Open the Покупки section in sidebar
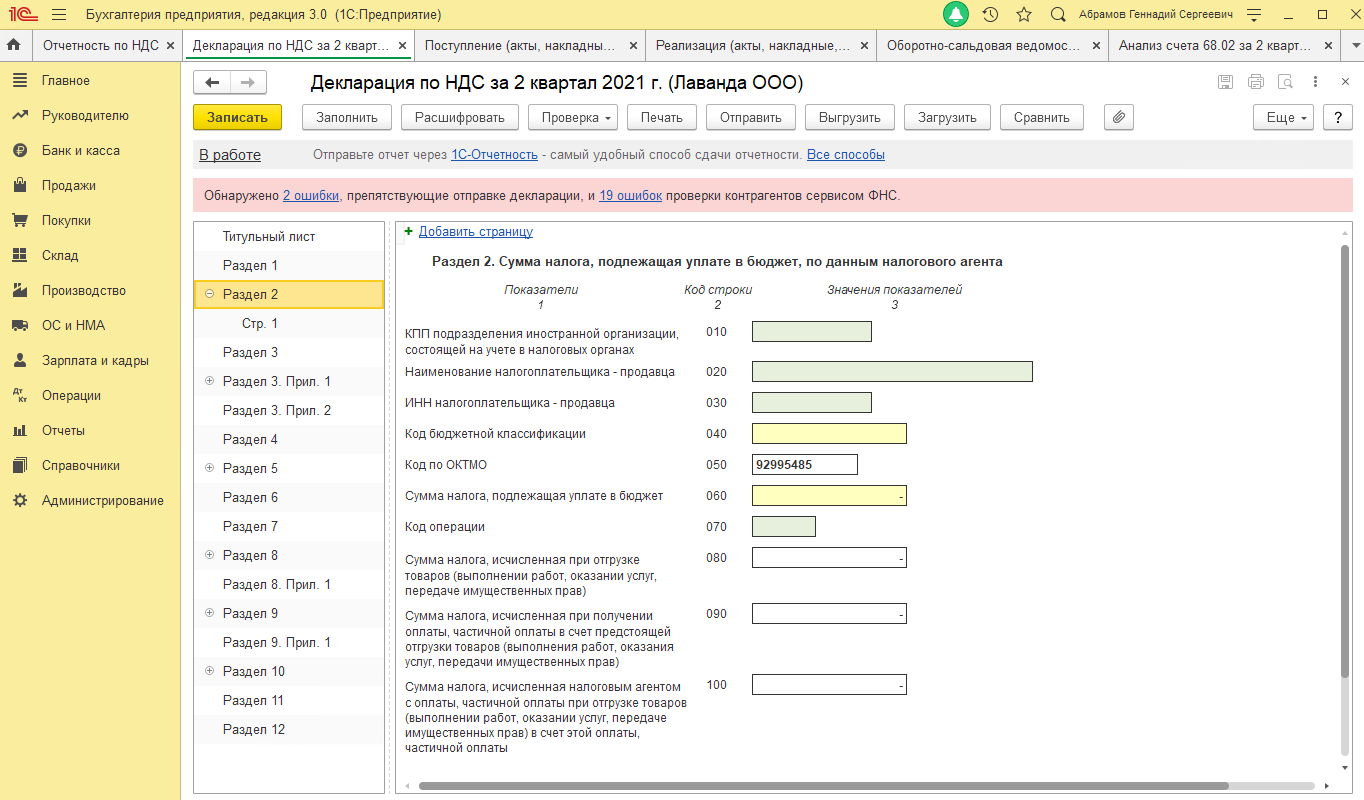The width and height of the screenshot is (1364, 800). [66, 220]
